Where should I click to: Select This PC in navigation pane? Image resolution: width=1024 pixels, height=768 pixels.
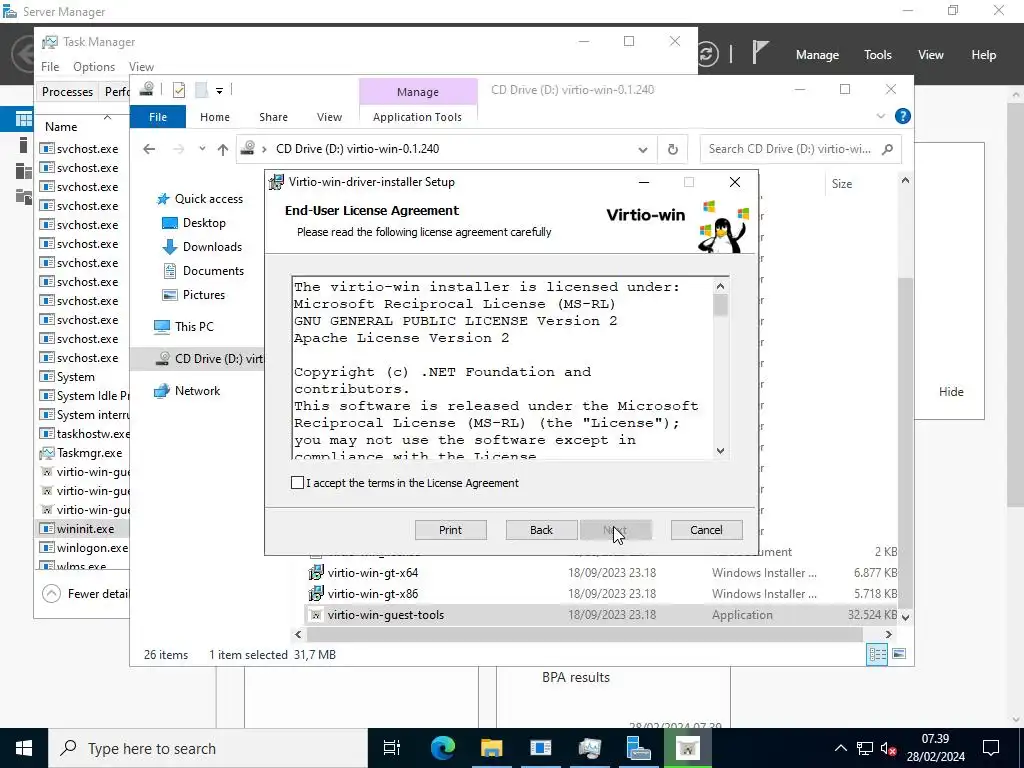click(x=184, y=327)
